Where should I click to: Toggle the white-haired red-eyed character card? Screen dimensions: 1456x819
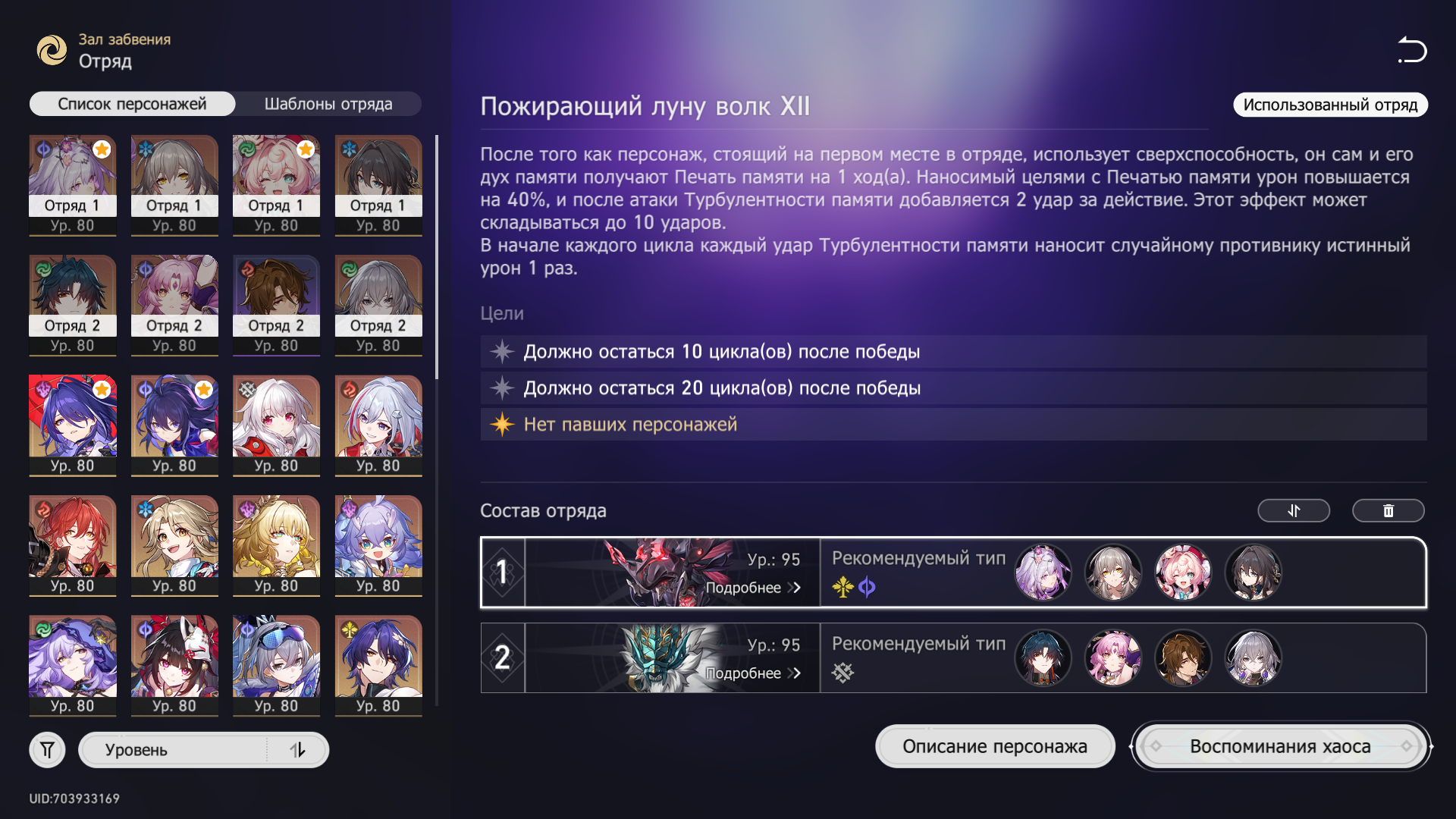click(276, 425)
